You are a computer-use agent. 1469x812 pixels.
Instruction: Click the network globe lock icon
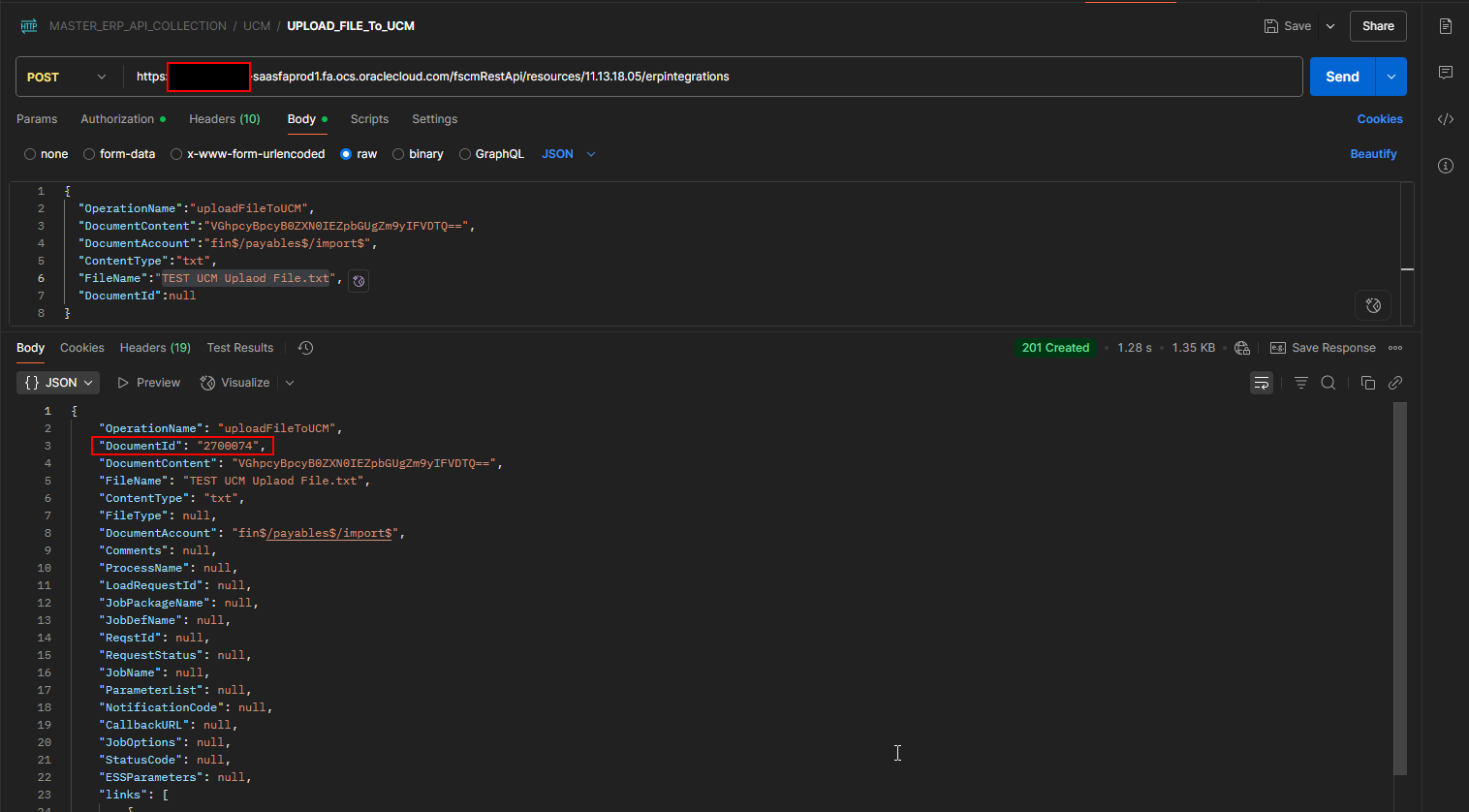click(1242, 348)
